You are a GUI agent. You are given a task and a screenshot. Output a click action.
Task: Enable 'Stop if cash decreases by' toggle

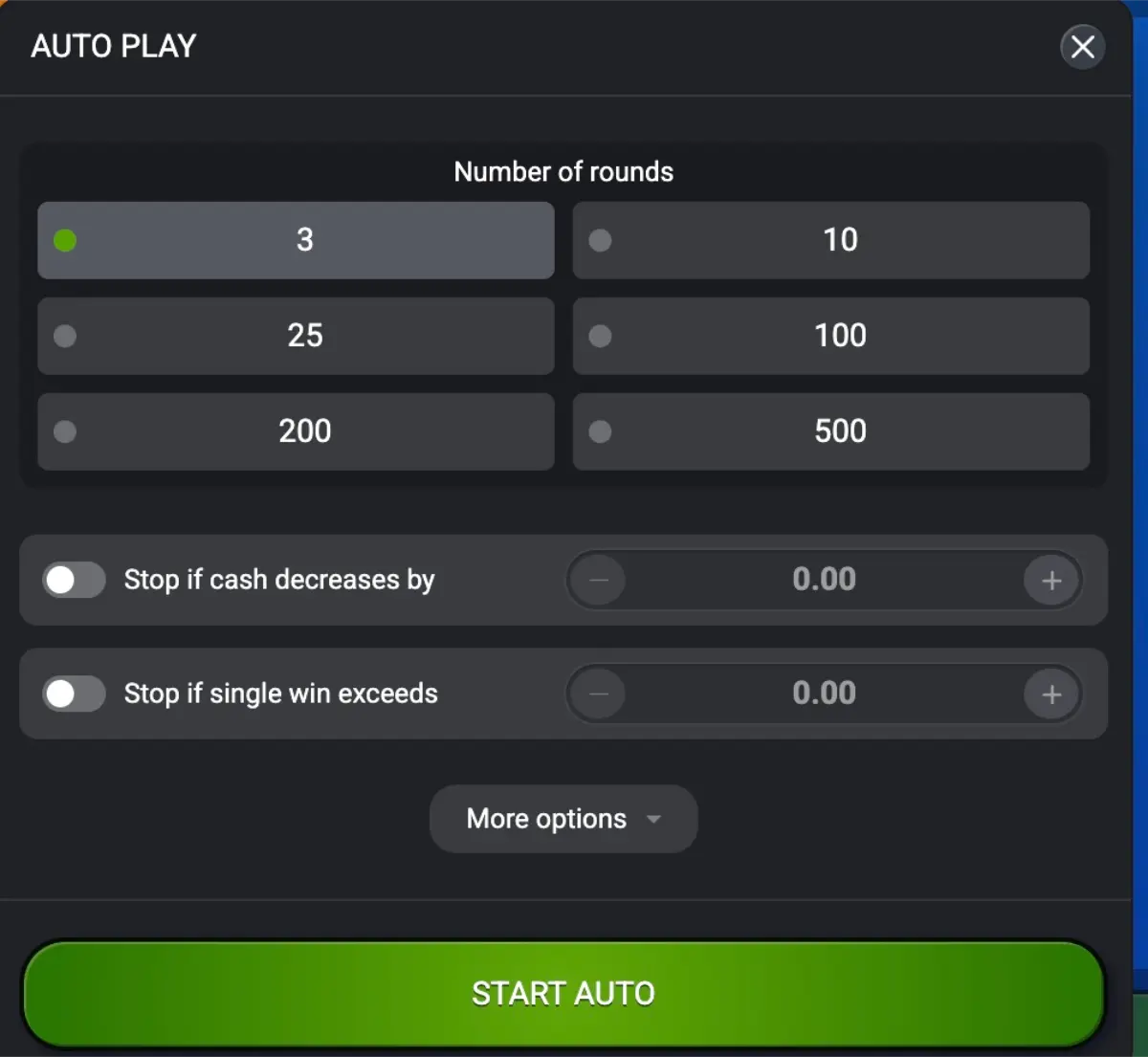point(74,580)
